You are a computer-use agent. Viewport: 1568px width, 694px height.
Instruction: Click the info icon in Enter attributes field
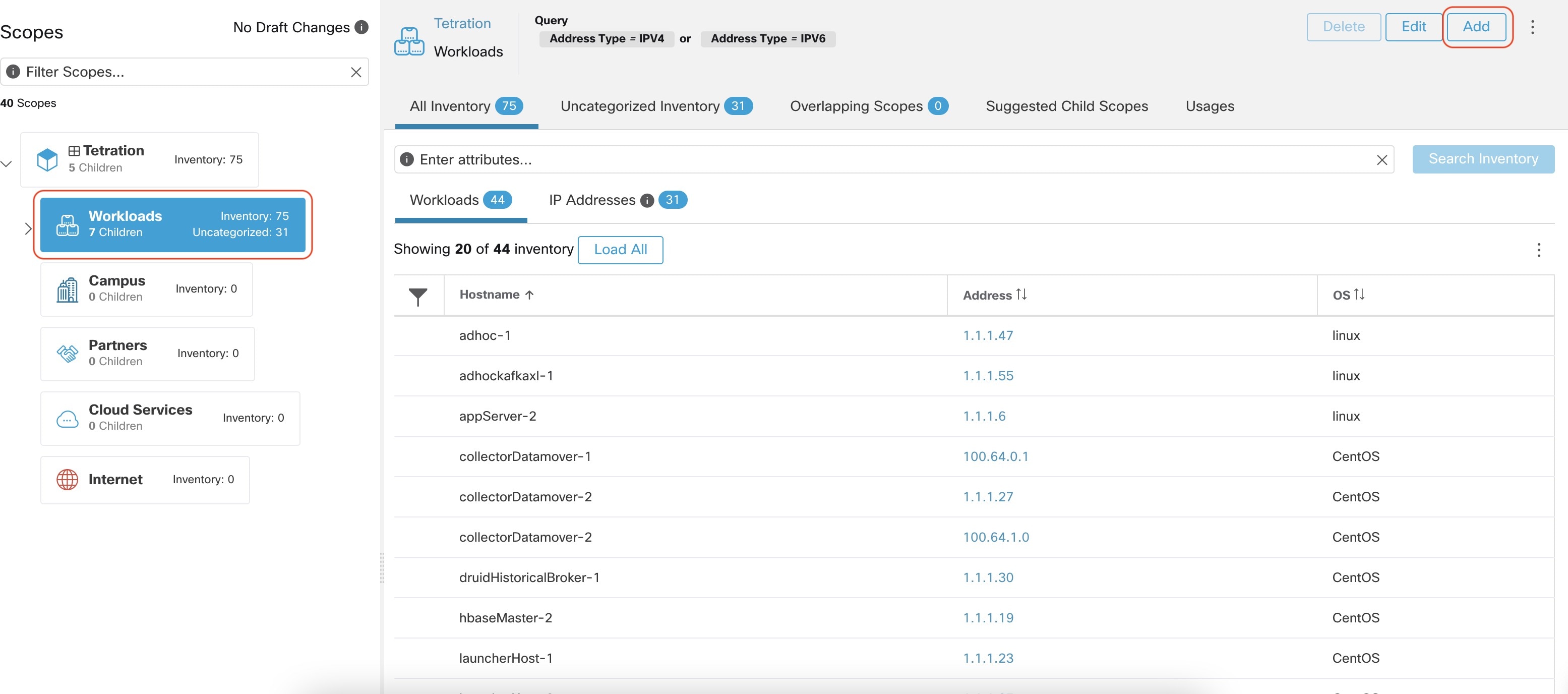(406, 159)
